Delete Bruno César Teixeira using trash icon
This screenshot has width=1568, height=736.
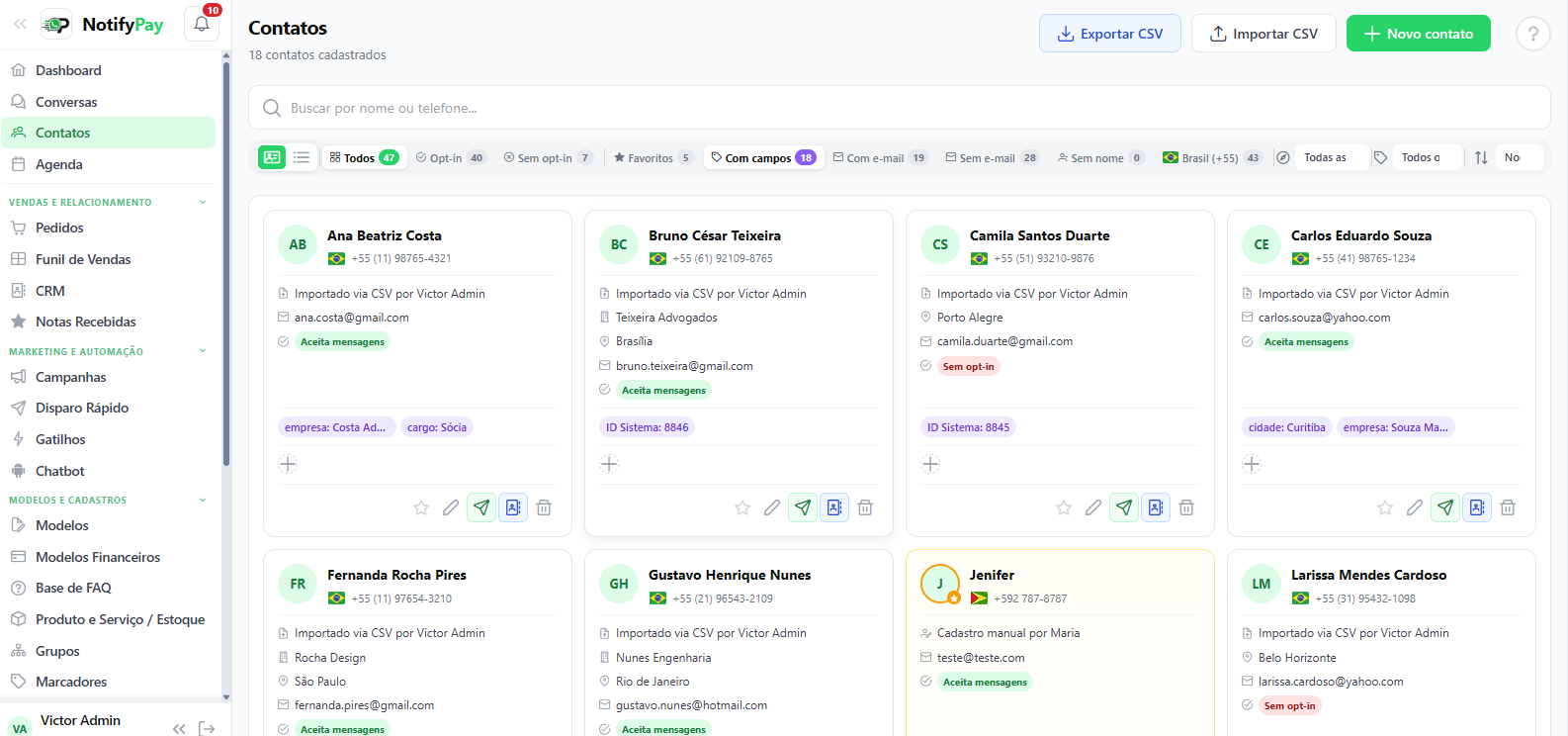(x=865, y=507)
